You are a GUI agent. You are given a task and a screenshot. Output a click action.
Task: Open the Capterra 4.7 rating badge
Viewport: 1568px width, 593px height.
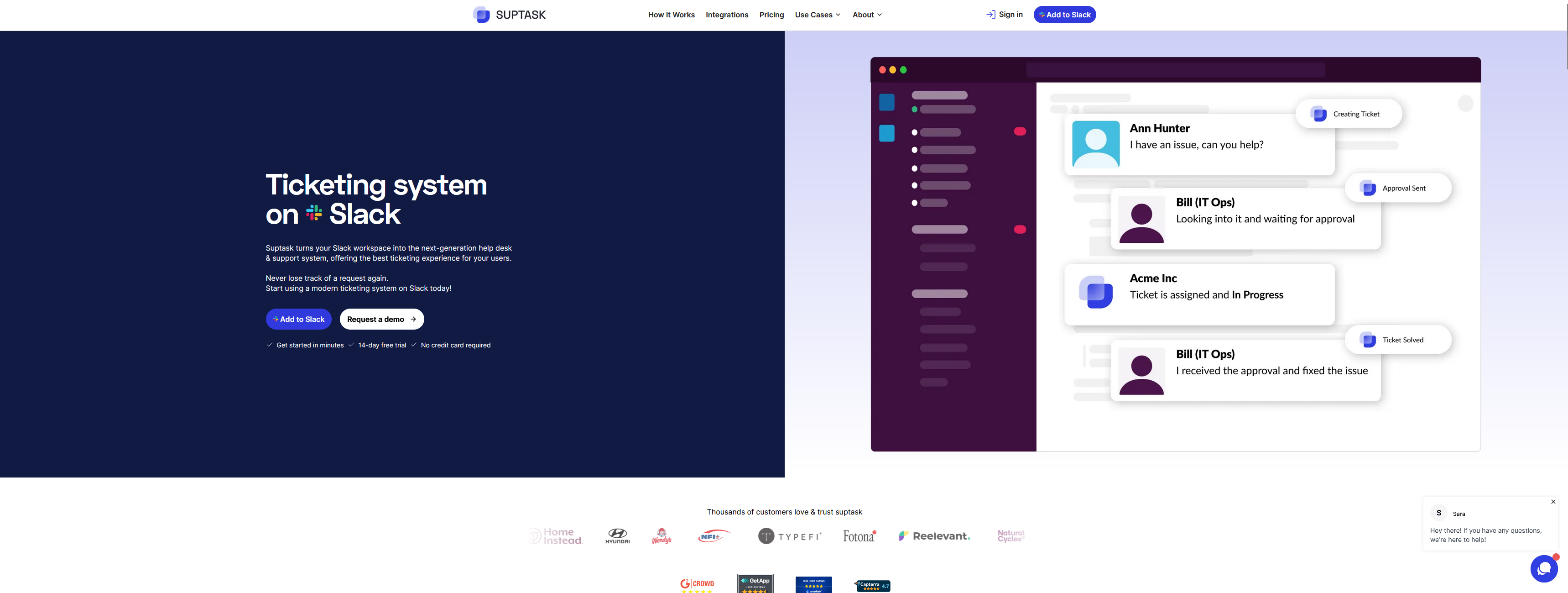pyautogui.click(x=873, y=586)
